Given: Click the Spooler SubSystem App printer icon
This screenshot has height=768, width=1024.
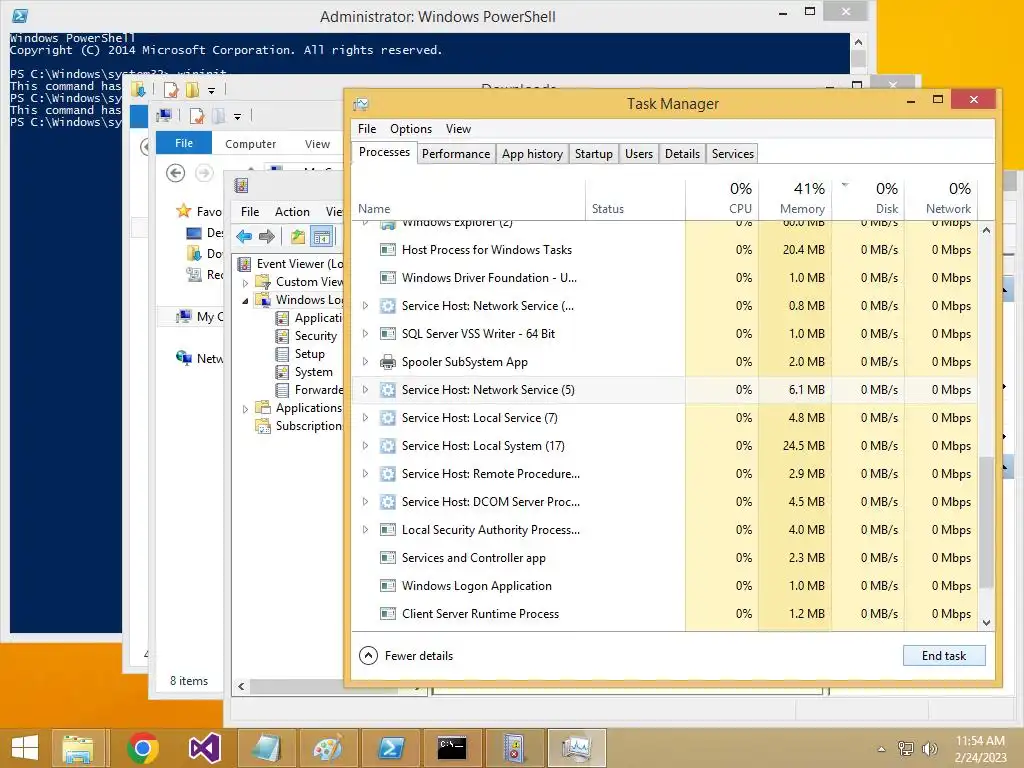Looking at the screenshot, I should [x=388, y=362].
